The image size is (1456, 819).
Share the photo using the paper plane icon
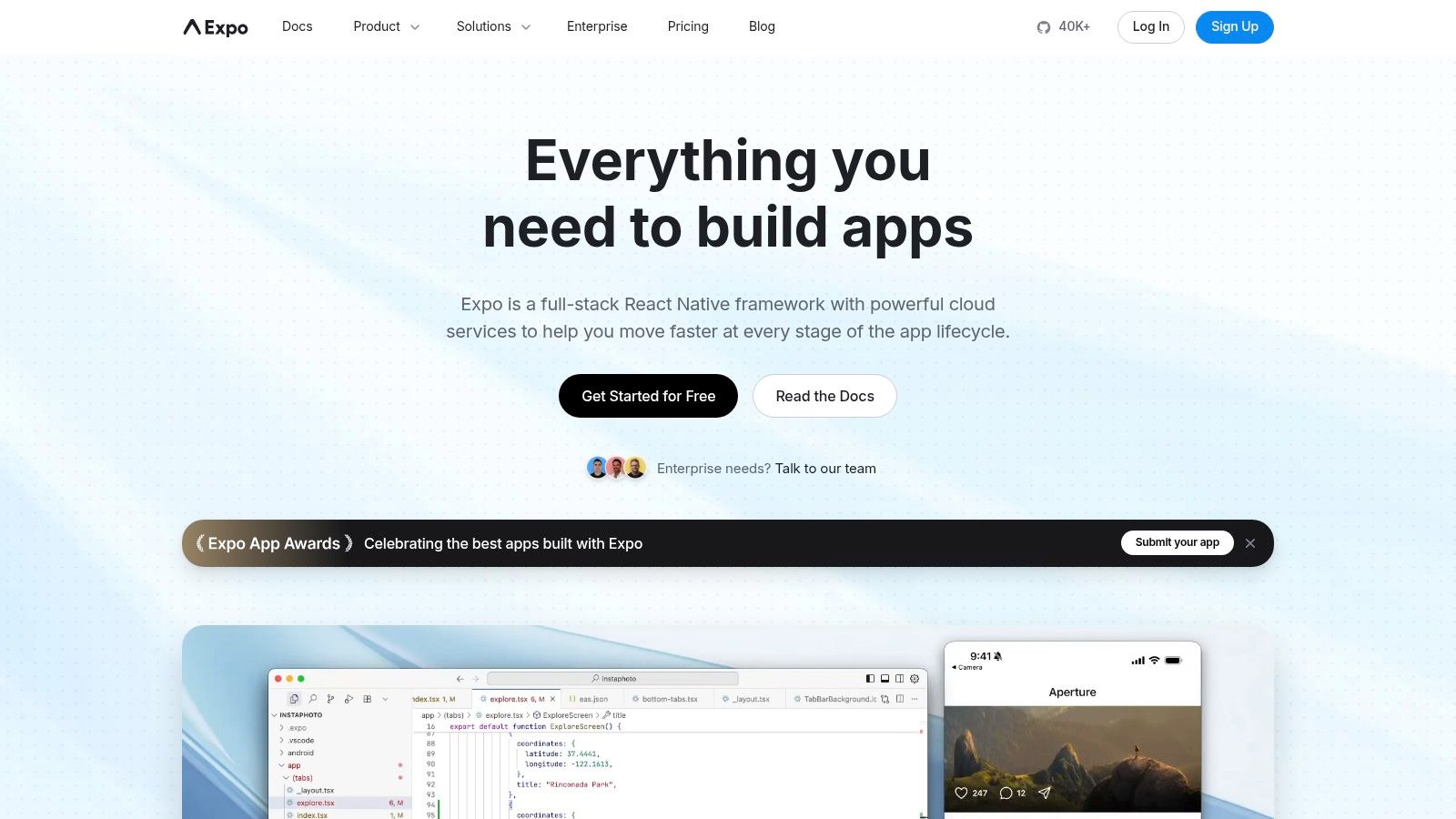coord(1046,793)
